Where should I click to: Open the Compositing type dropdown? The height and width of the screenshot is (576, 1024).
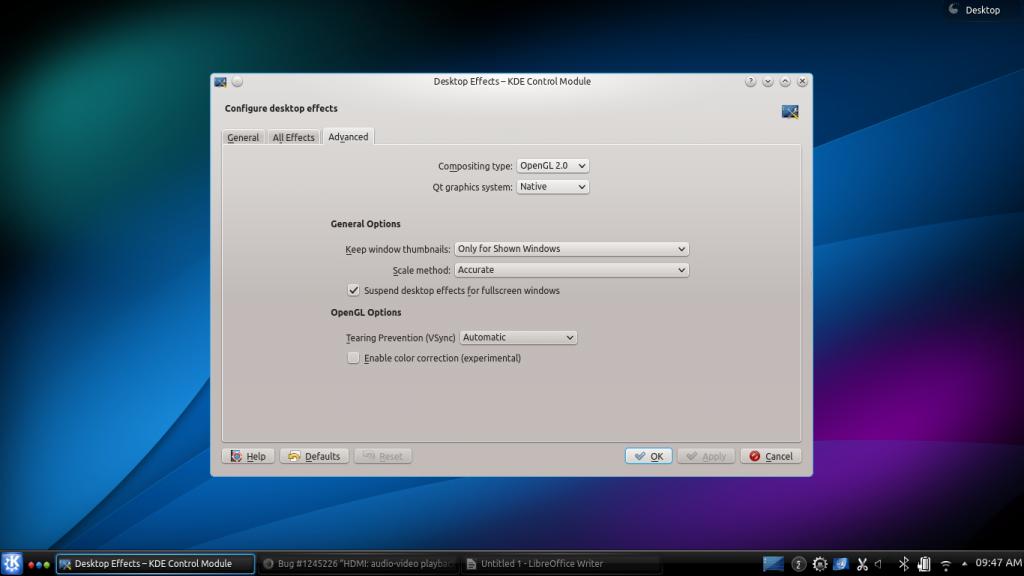552,166
